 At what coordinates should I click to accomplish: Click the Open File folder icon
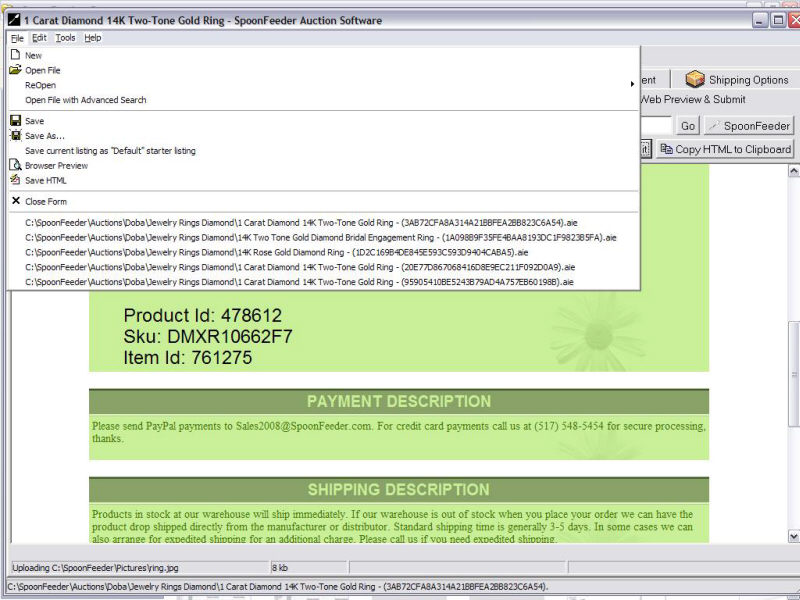(15, 69)
